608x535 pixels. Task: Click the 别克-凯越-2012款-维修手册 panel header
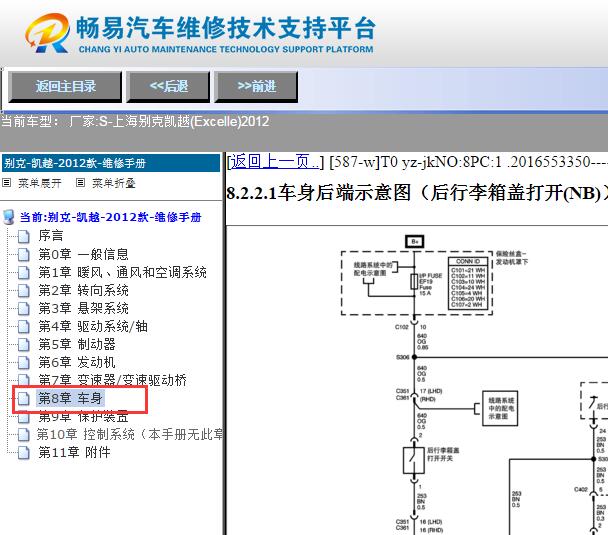coord(111,163)
